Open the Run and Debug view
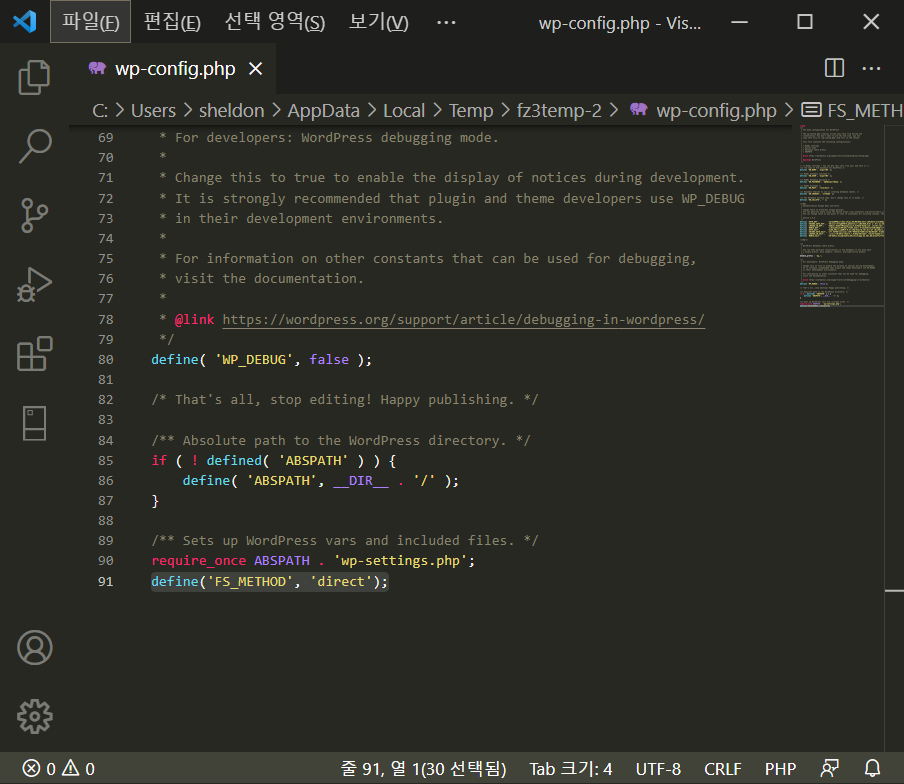This screenshot has width=904, height=784. [x=35, y=285]
